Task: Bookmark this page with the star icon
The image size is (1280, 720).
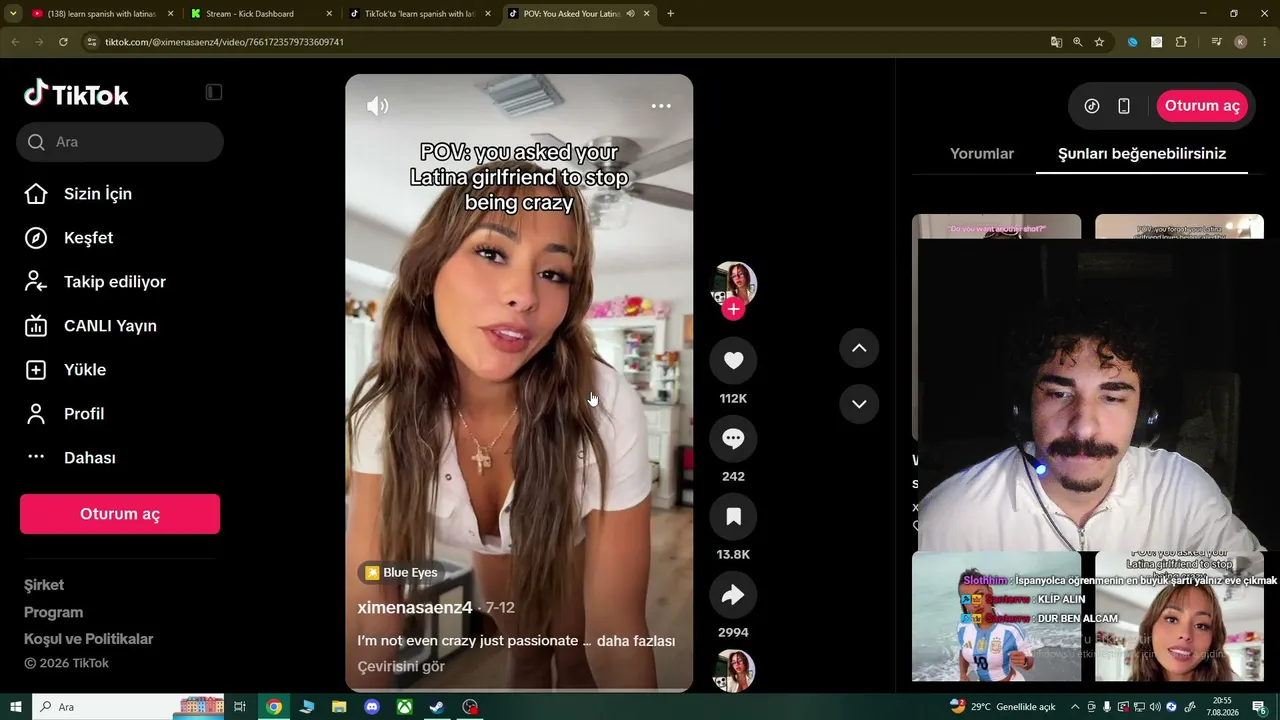Action: tap(1099, 42)
